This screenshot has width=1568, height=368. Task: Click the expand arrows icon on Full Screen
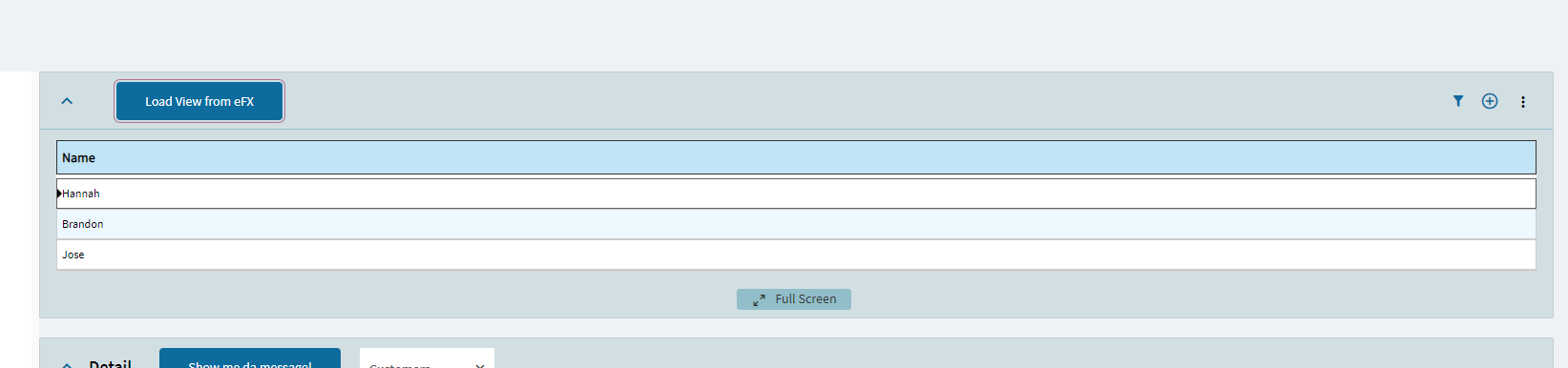pos(759,299)
